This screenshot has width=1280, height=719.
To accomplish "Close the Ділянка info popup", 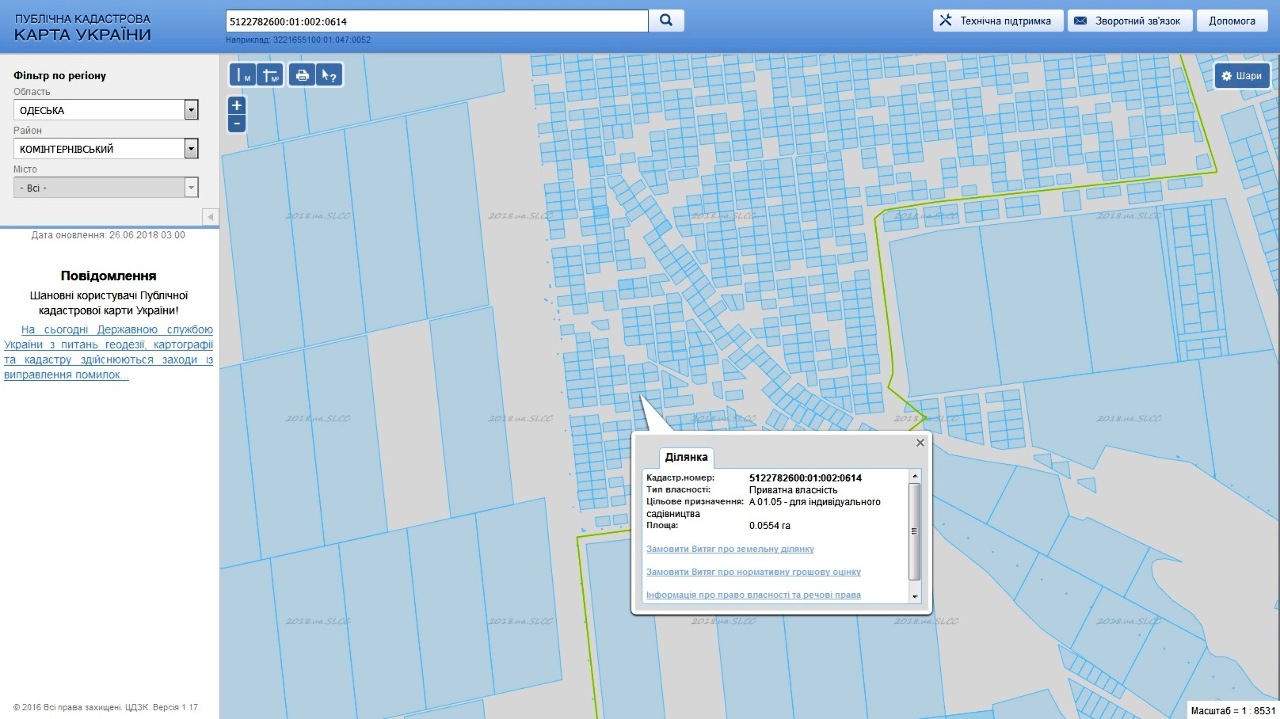I will [x=920, y=442].
